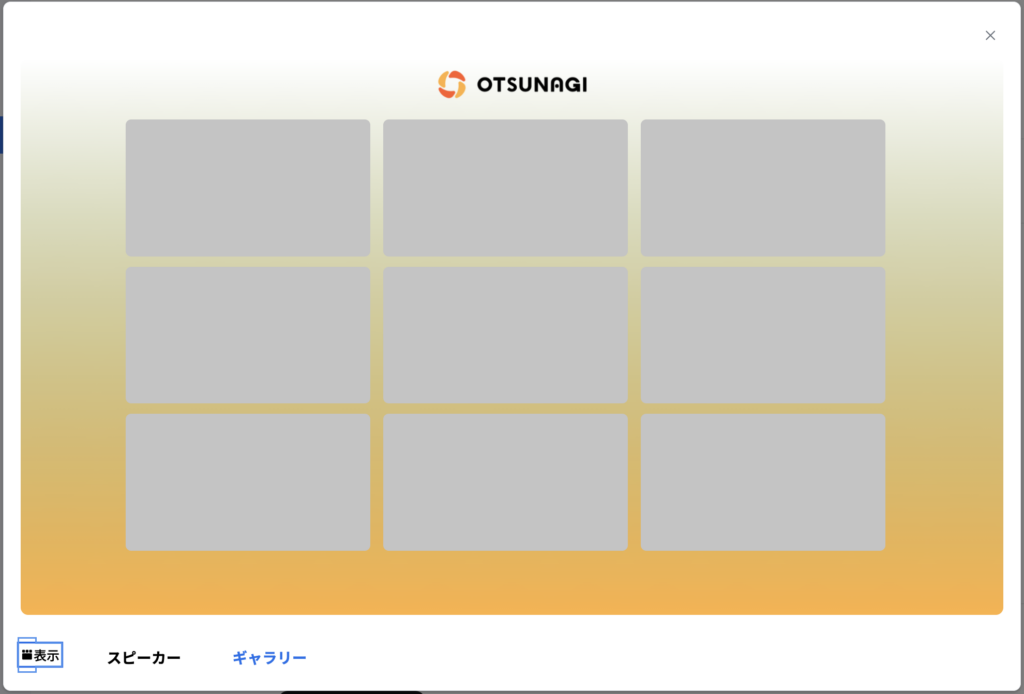Select the bottom-left gallery tile
This screenshot has height=694, width=1024.
tap(248, 482)
